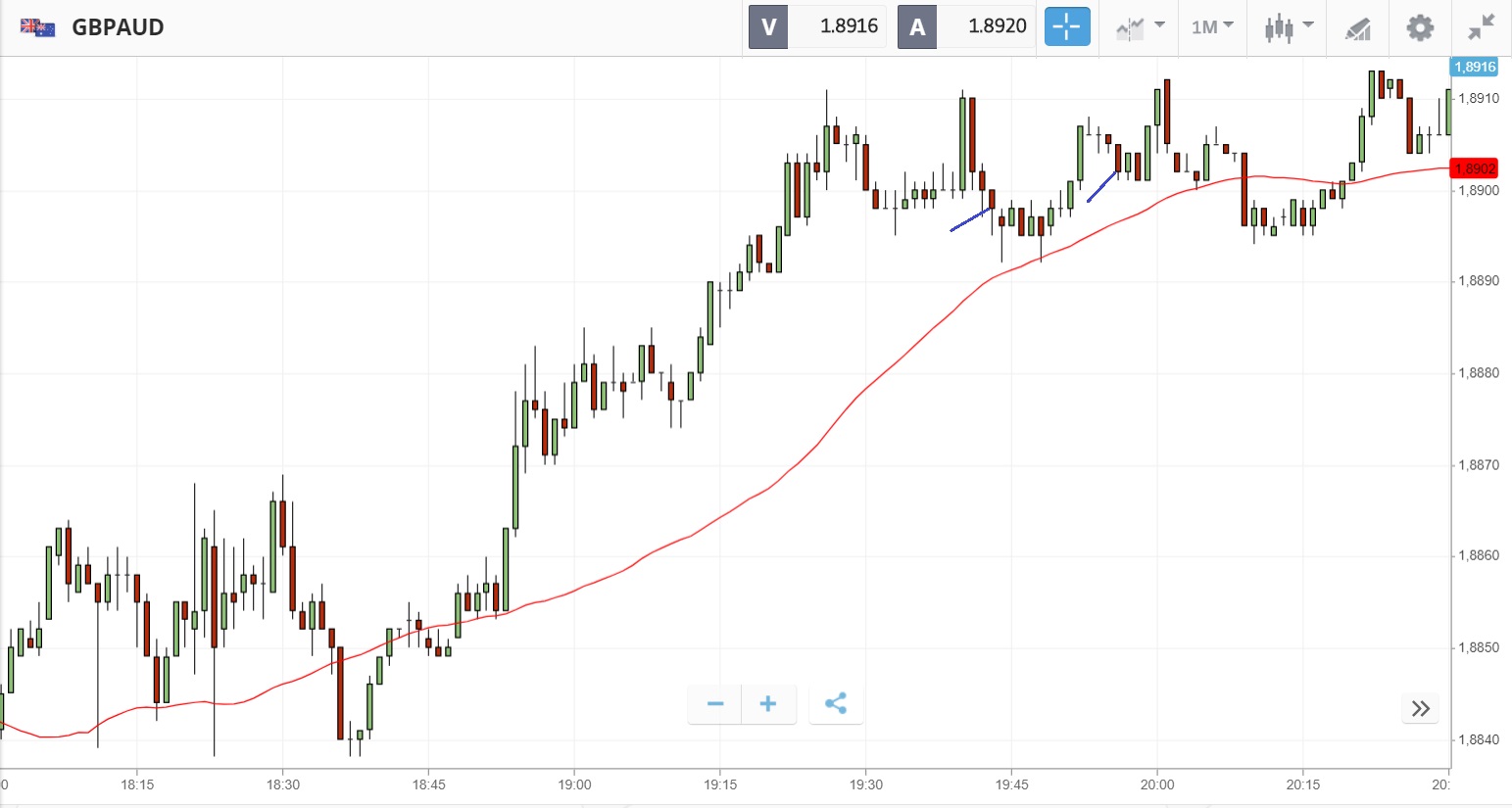Click the GBPAUD instrument name
The image size is (1512, 808).
click(118, 26)
